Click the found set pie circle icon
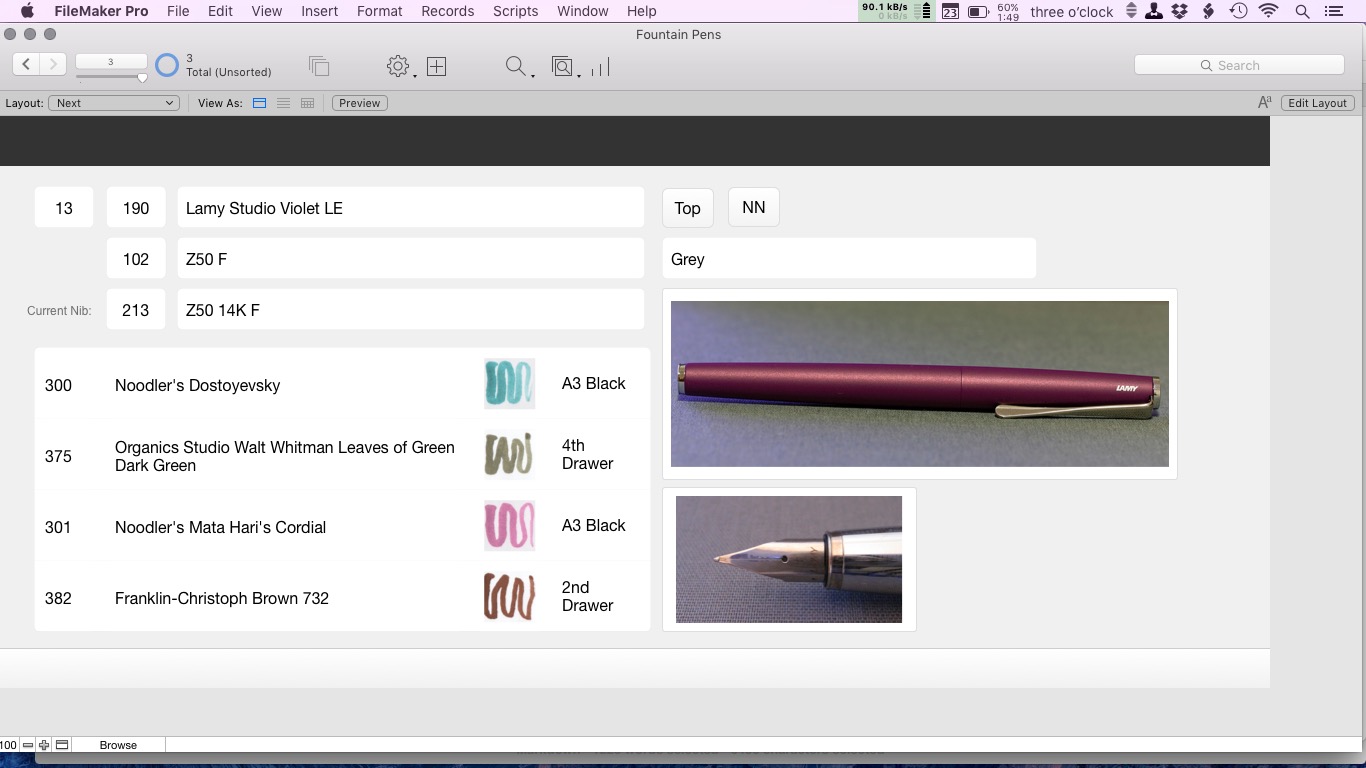The width and height of the screenshot is (1366, 768). tap(167, 65)
